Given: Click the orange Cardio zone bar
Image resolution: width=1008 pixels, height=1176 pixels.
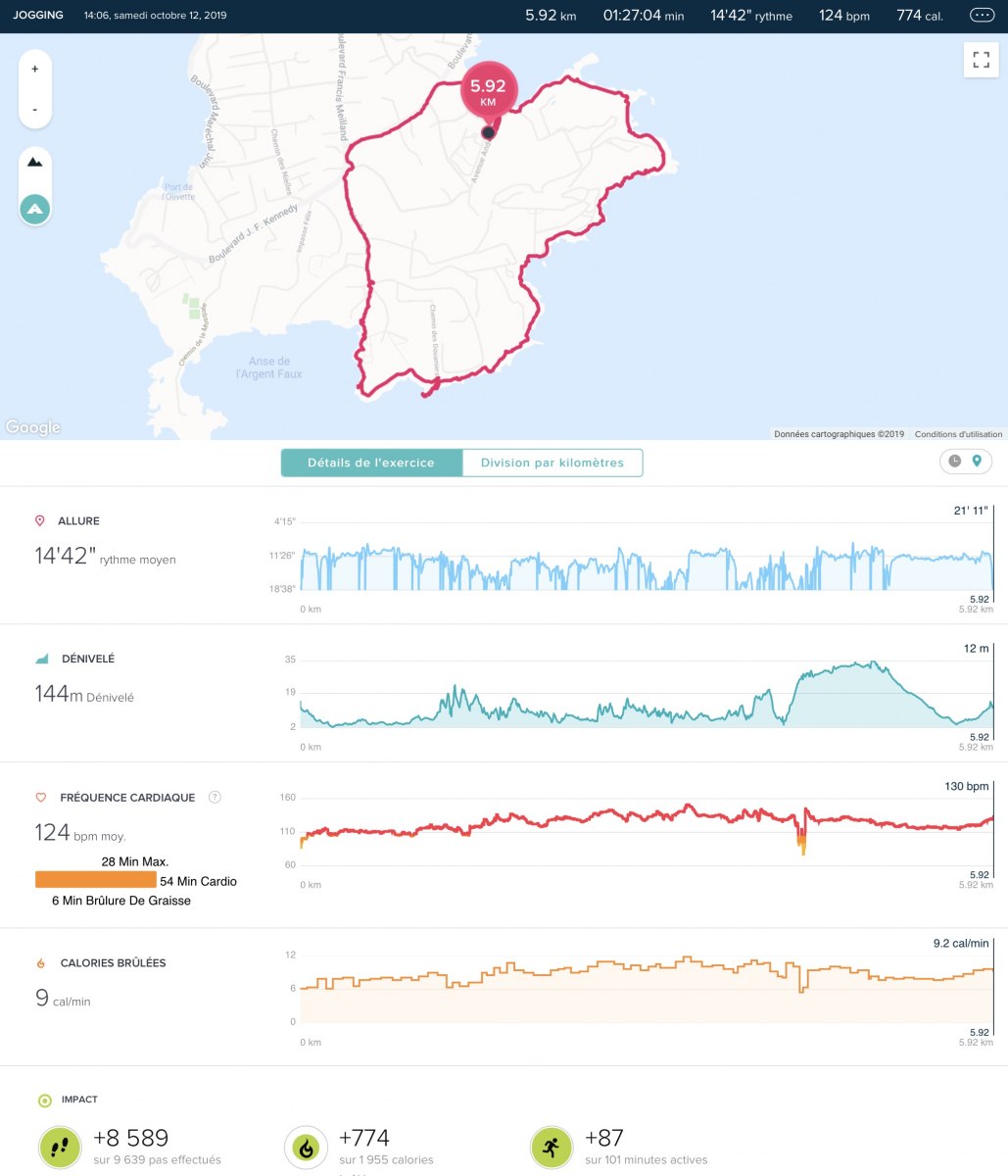Looking at the screenshot, I should 96,880.
